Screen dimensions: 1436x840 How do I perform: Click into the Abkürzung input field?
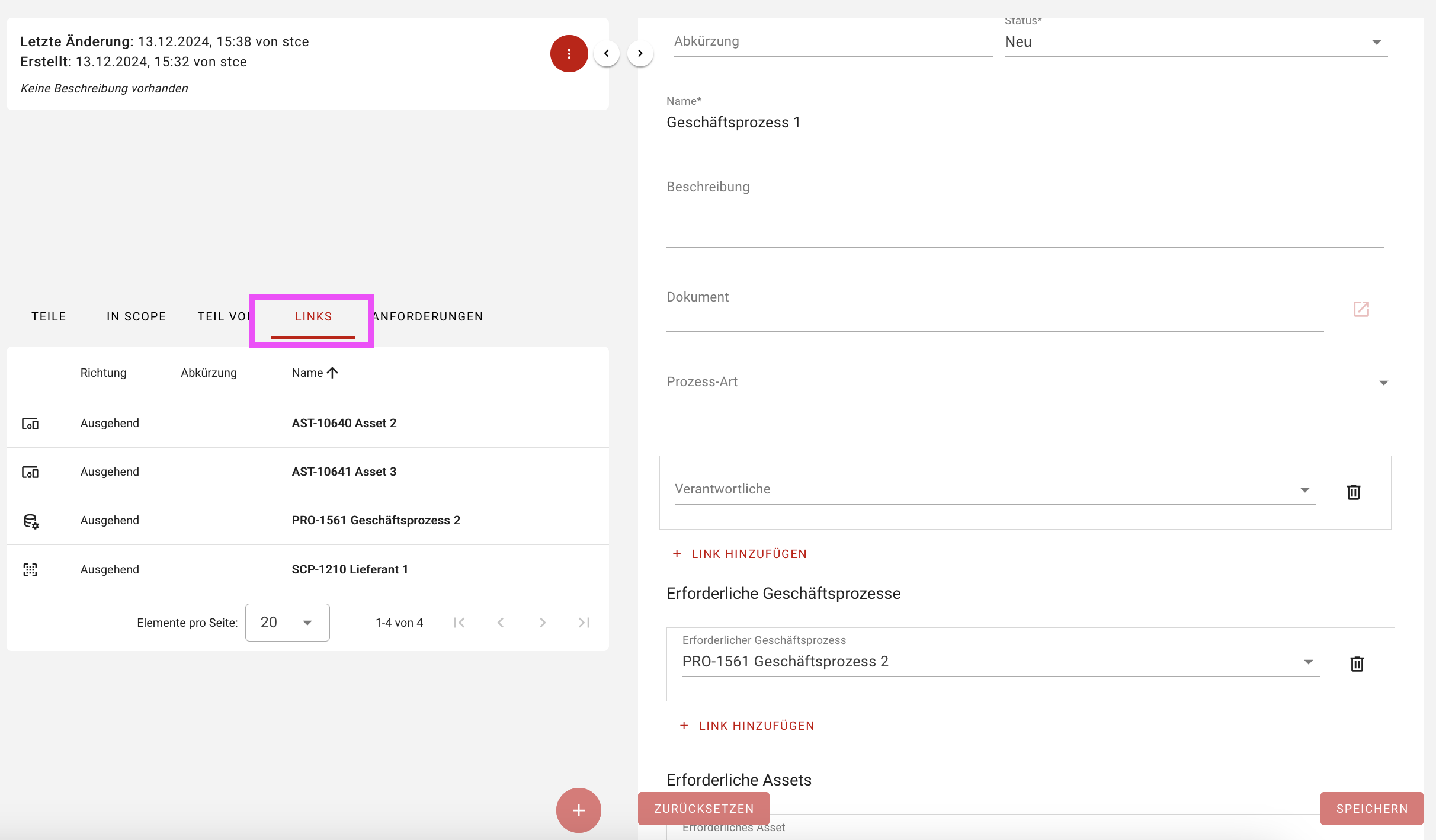(x=832, y=41)
